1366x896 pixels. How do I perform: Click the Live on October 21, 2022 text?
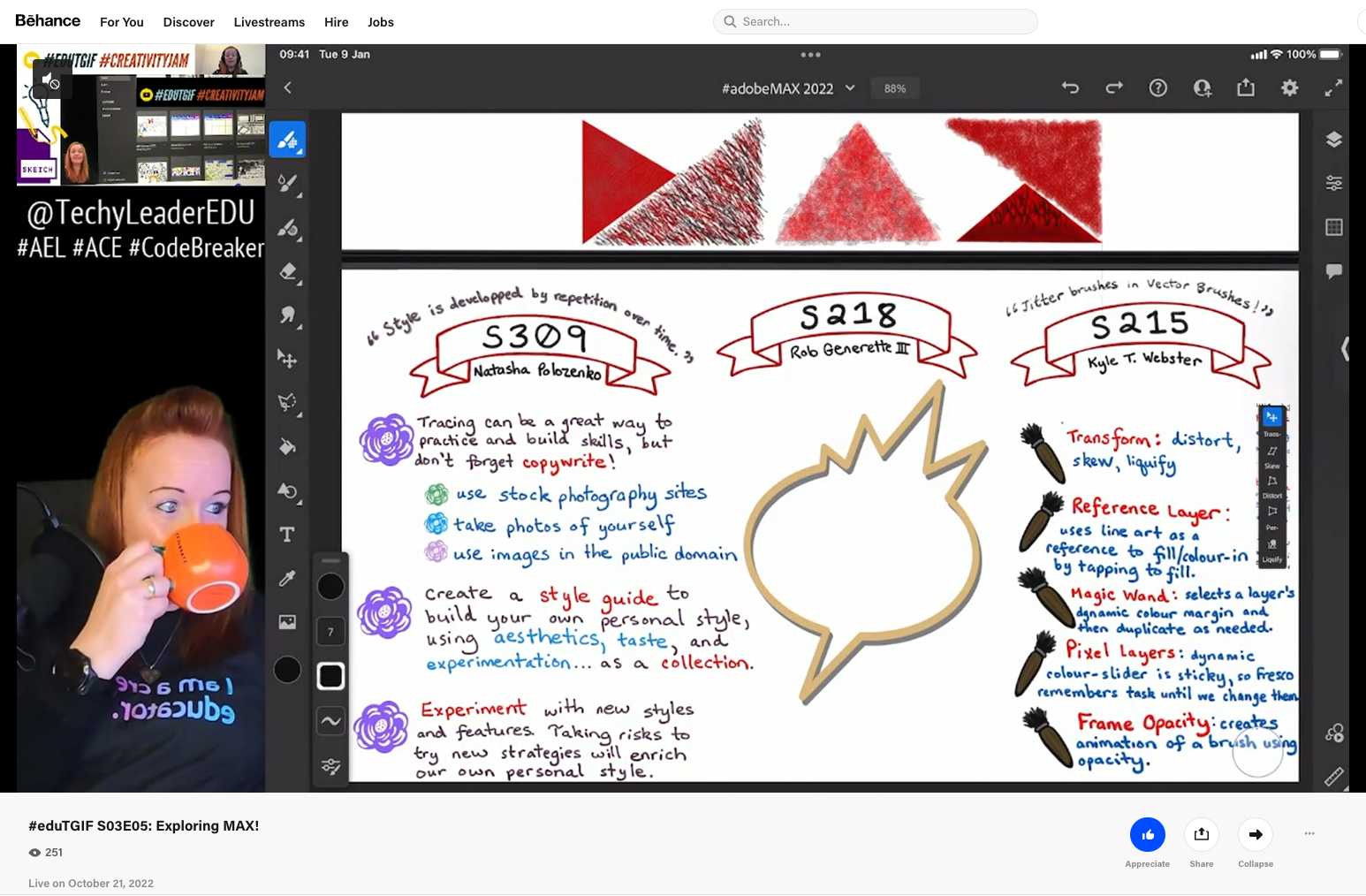pos(91,884)
